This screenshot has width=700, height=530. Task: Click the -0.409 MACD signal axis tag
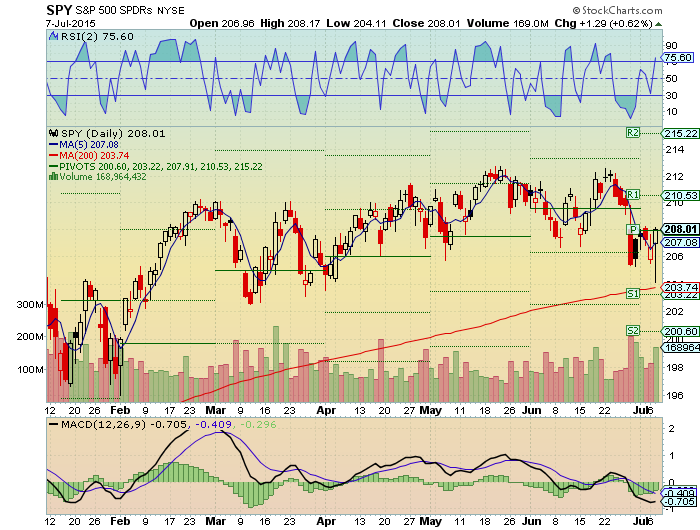pyautogui.click(x=679, y=493)
